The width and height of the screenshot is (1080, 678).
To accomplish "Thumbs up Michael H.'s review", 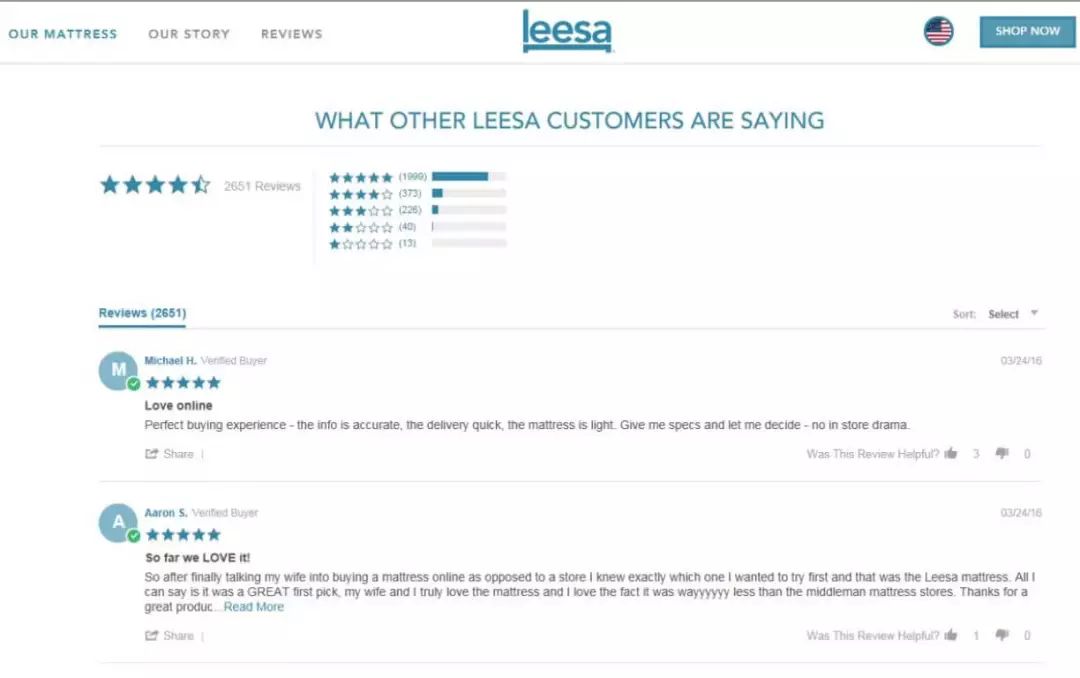I will pos(951,454).
